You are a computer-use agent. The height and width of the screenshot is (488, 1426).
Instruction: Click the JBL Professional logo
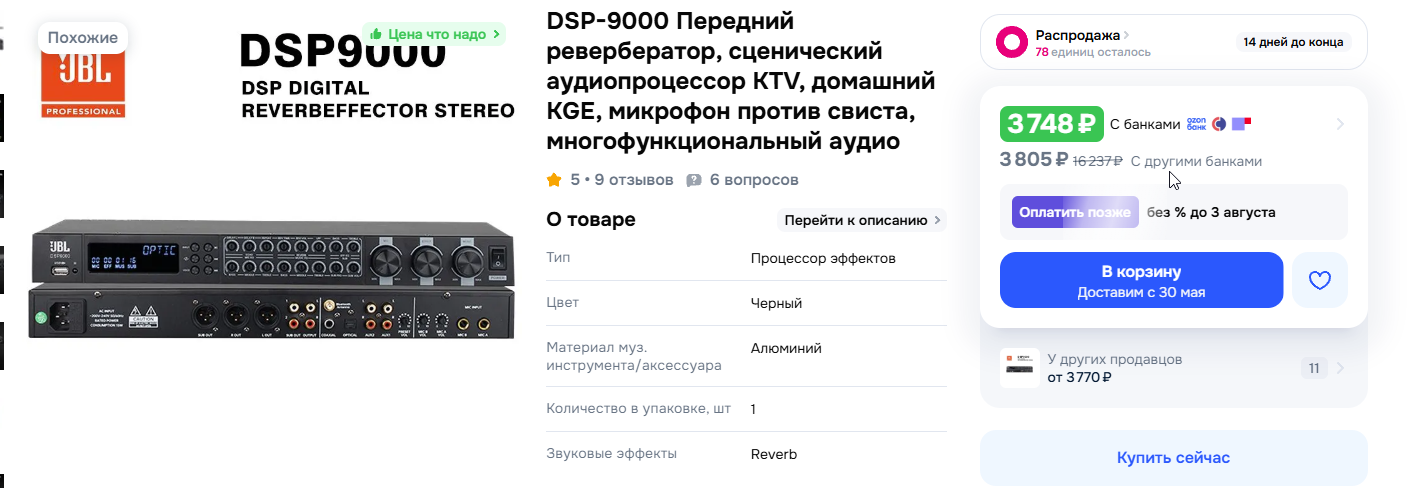[83, 84]
